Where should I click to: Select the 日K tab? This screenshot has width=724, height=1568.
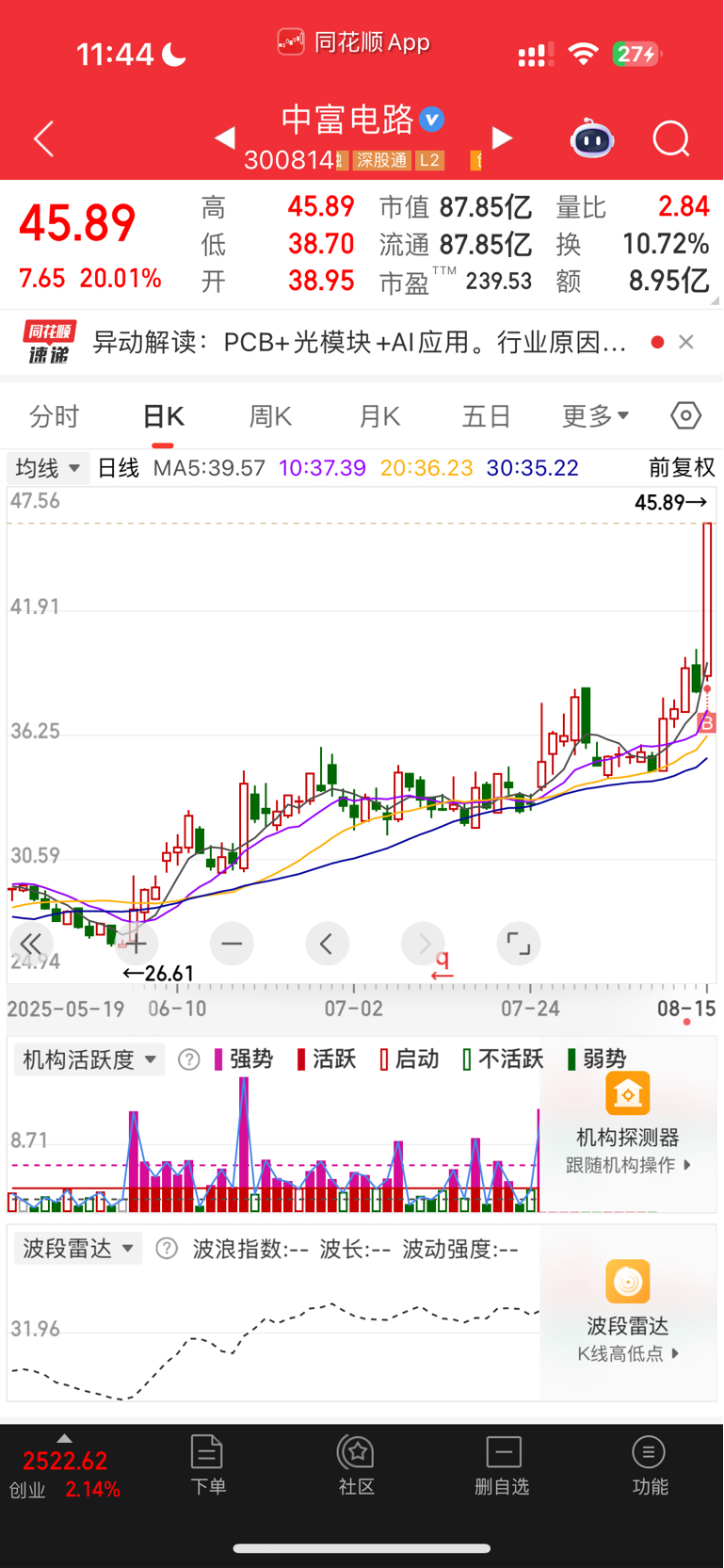[163, 416]
